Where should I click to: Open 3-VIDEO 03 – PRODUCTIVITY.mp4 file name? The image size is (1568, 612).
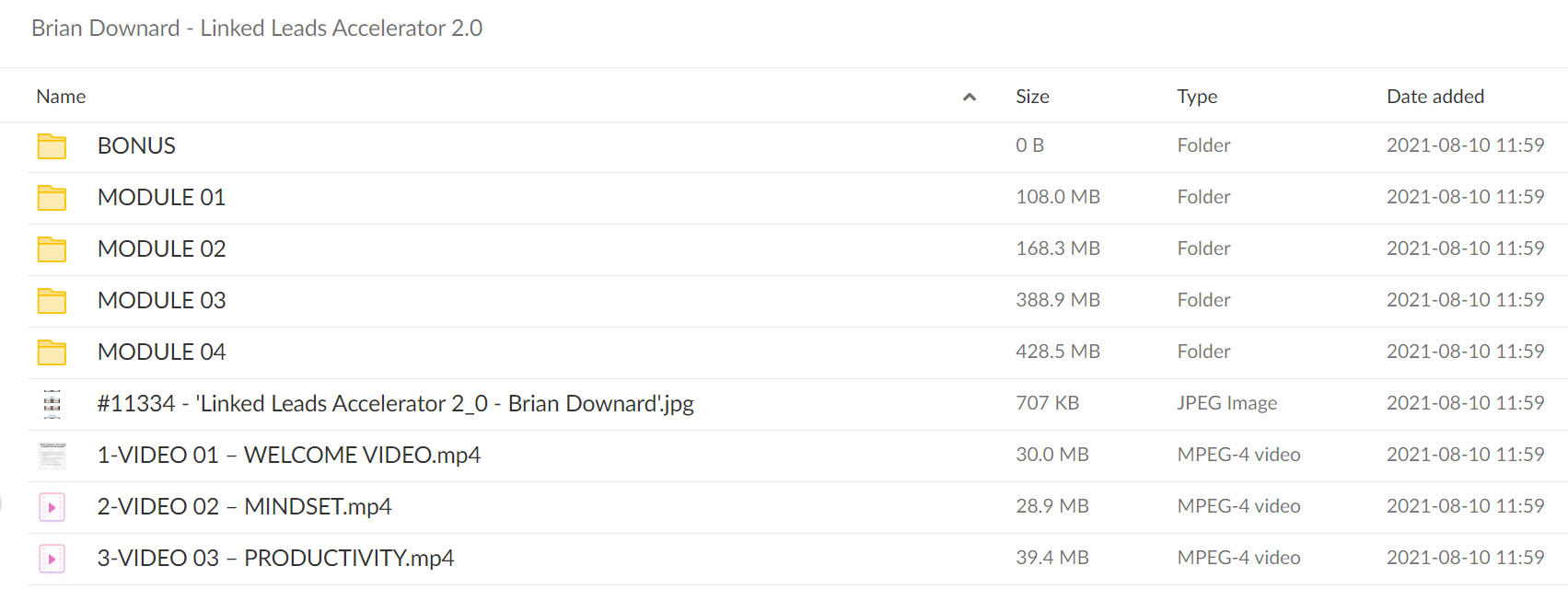pyautogui.click(x=275, y=559)
